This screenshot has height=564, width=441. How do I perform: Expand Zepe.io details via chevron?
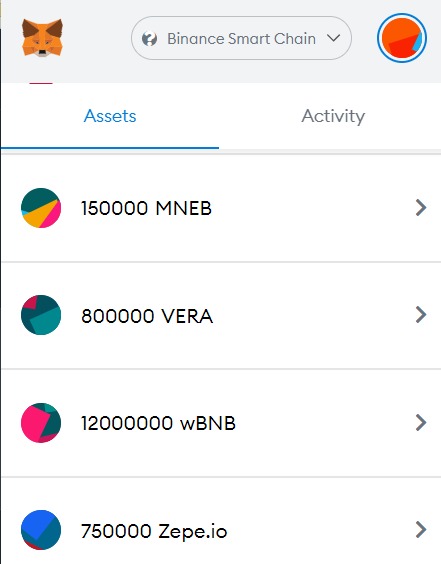421,529
